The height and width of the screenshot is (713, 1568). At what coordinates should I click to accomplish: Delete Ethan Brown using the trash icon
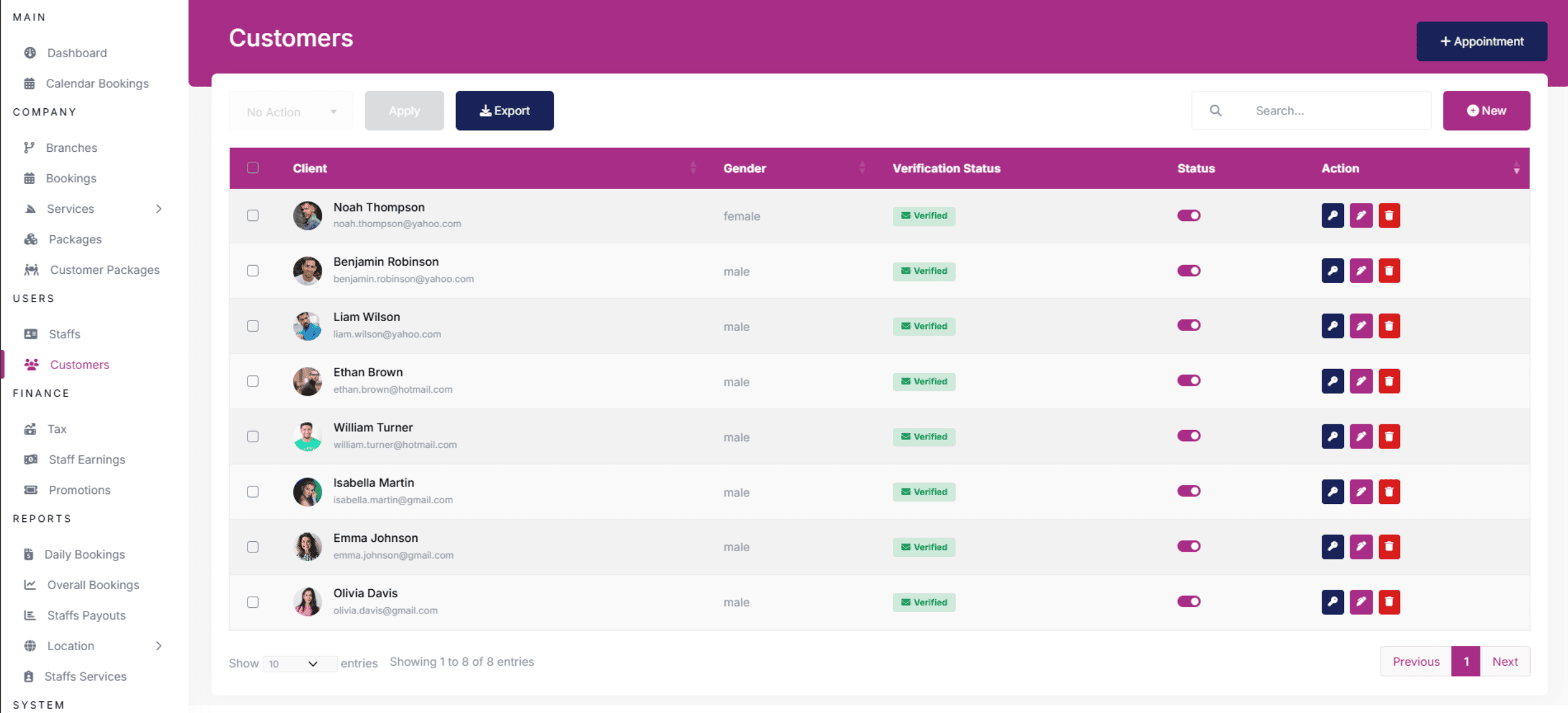coord(1389,381)
